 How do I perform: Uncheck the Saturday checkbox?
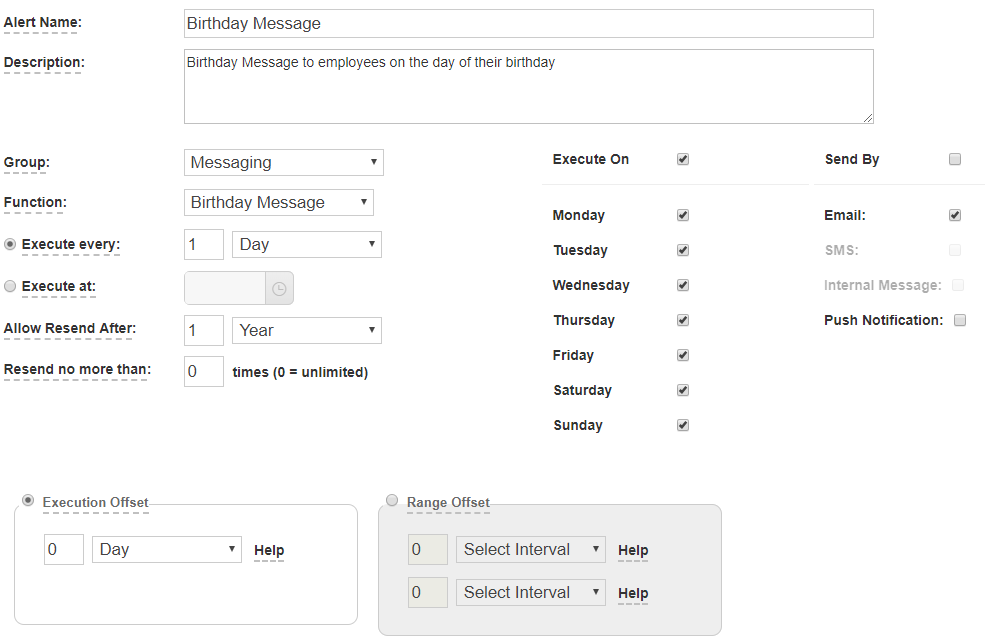(x=683, y=390)
